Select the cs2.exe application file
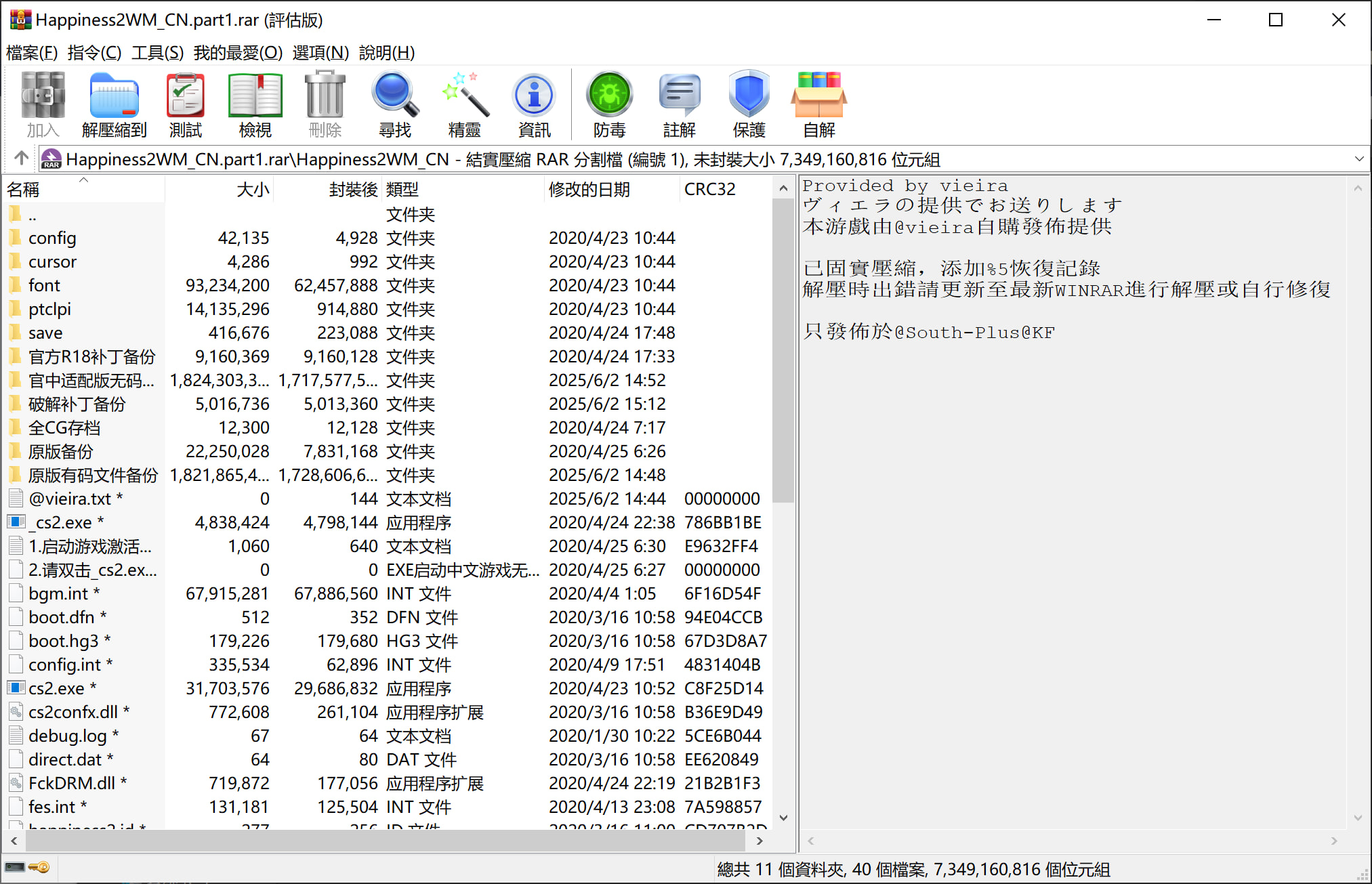 pyautogui.click(x=56, y=688)
